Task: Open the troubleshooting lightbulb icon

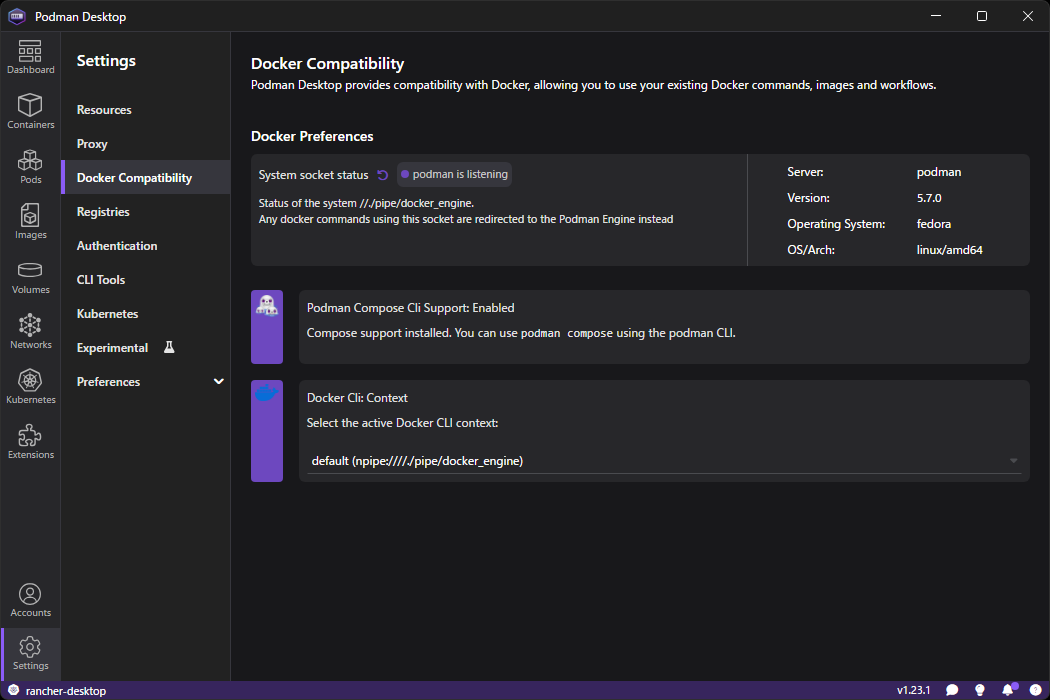Action: tap(980, 690)
